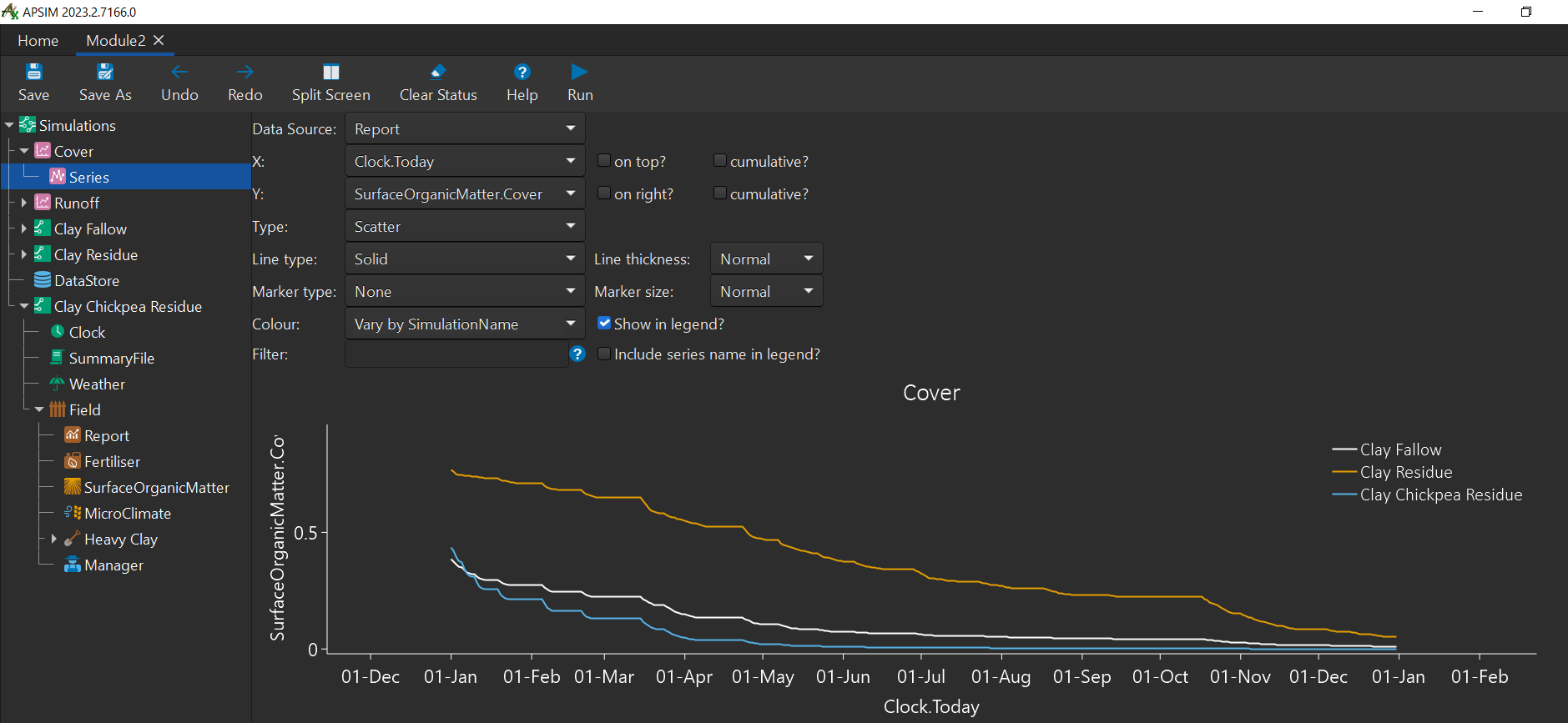Viewport: 1568px width, 723px height.
Task: Run the simulation with play icon
Action: pos(580,72)
